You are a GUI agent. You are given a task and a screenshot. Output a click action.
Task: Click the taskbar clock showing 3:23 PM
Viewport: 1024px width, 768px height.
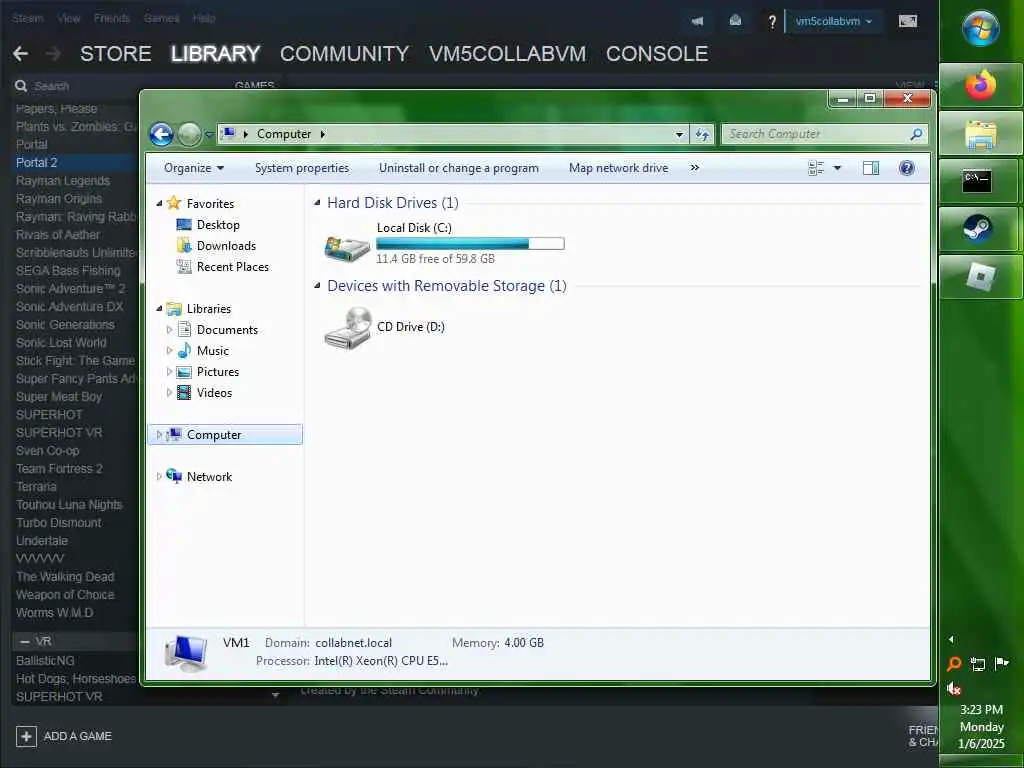pos(981,711)
